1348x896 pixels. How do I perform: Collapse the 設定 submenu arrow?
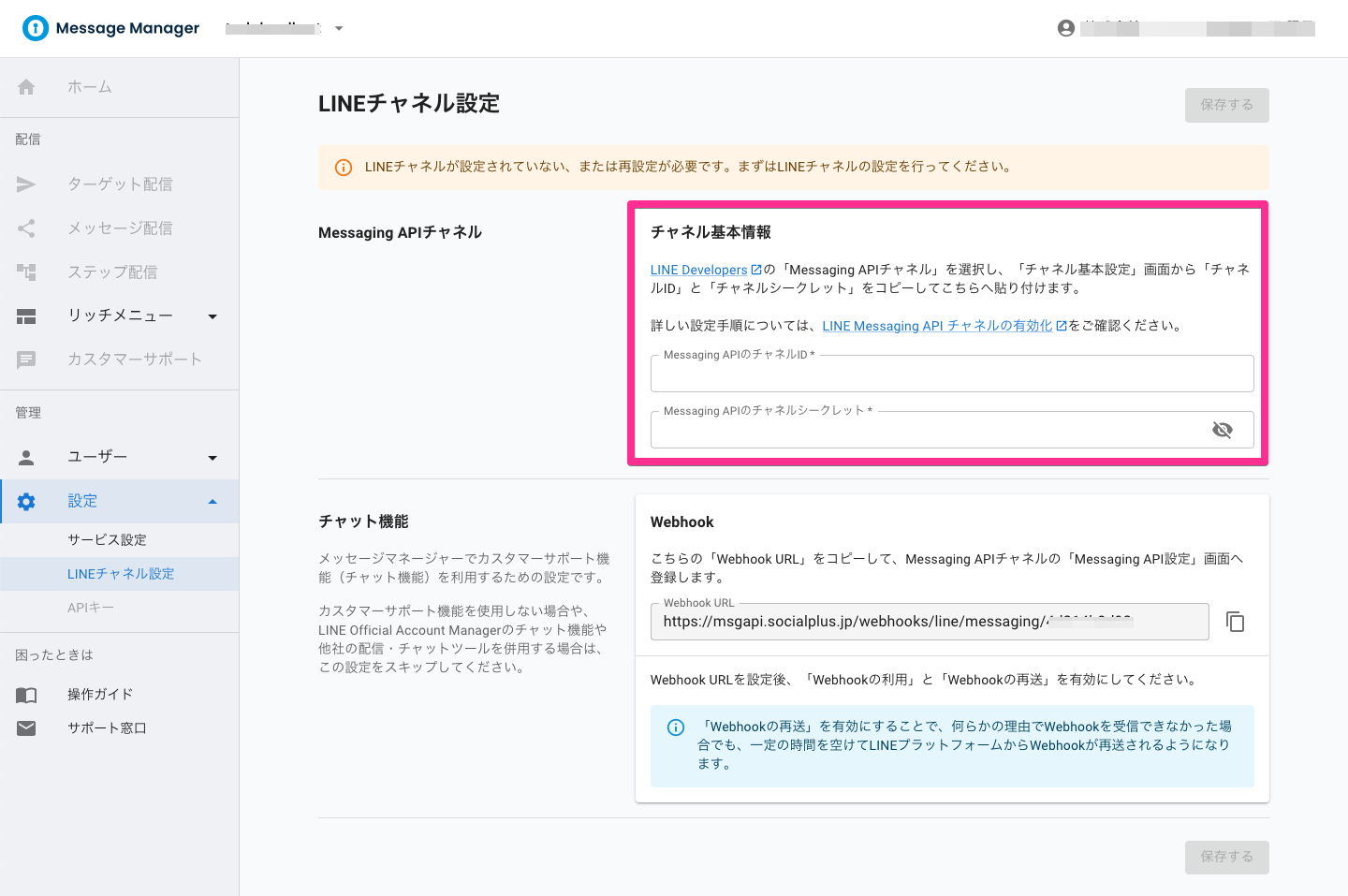click(x=212, y=502)
